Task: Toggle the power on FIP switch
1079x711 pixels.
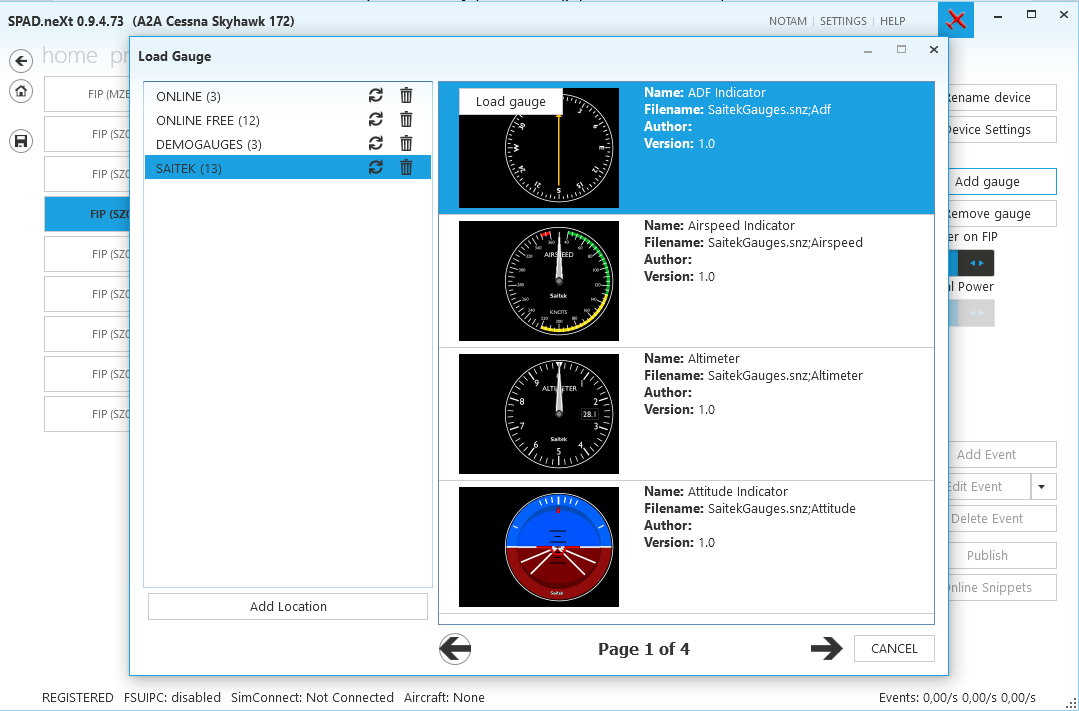Action: 971,263
